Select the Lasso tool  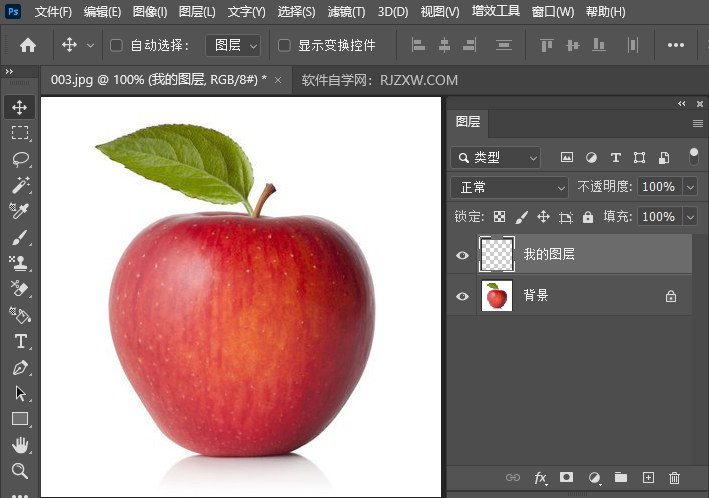coord(20,159)
